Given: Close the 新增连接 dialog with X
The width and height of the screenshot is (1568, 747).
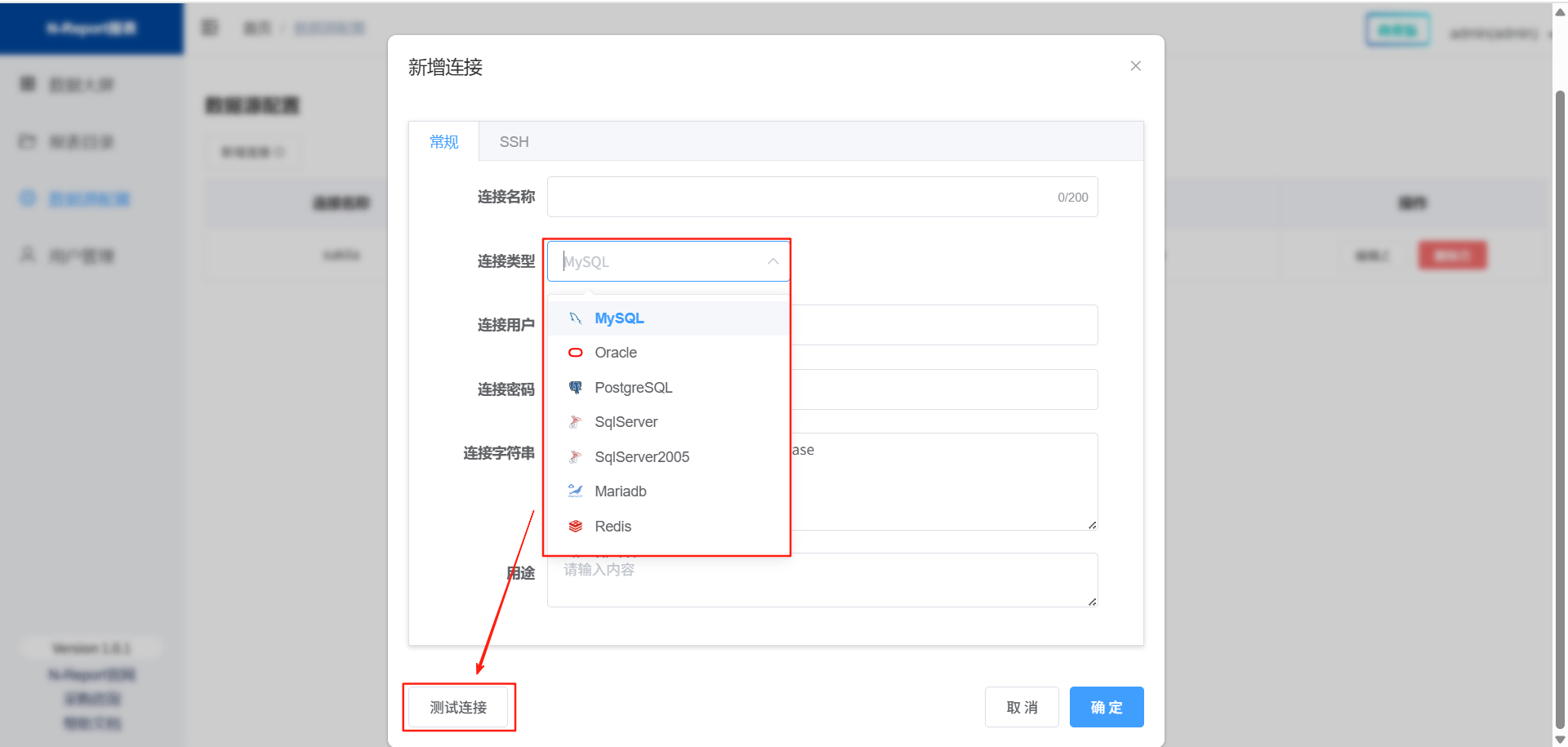Looking at the screenshot, I should [x=1135, y=66].
